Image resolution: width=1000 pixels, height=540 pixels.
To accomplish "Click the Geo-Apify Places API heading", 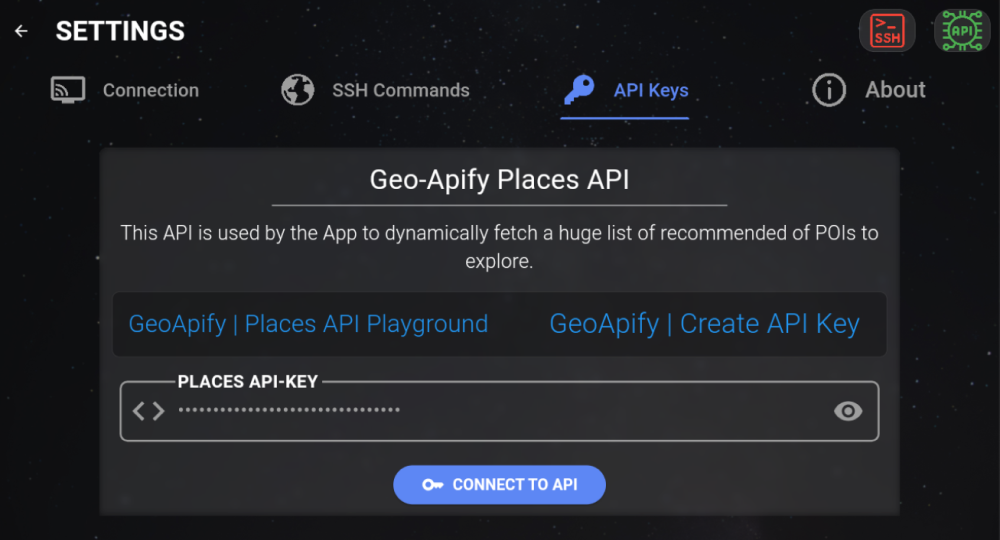I will (x=499, y=180).
